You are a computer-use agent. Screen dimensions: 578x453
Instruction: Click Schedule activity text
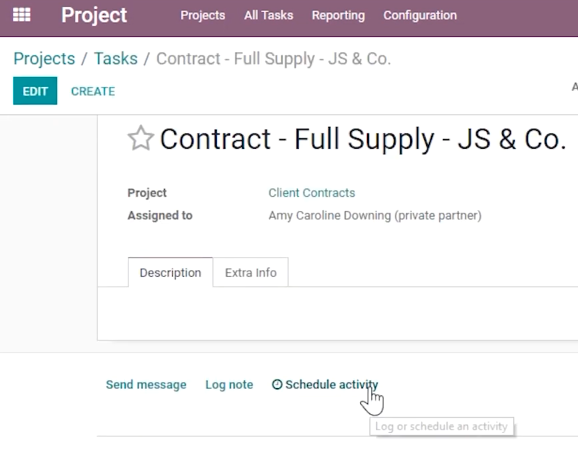tap(332, 384)
